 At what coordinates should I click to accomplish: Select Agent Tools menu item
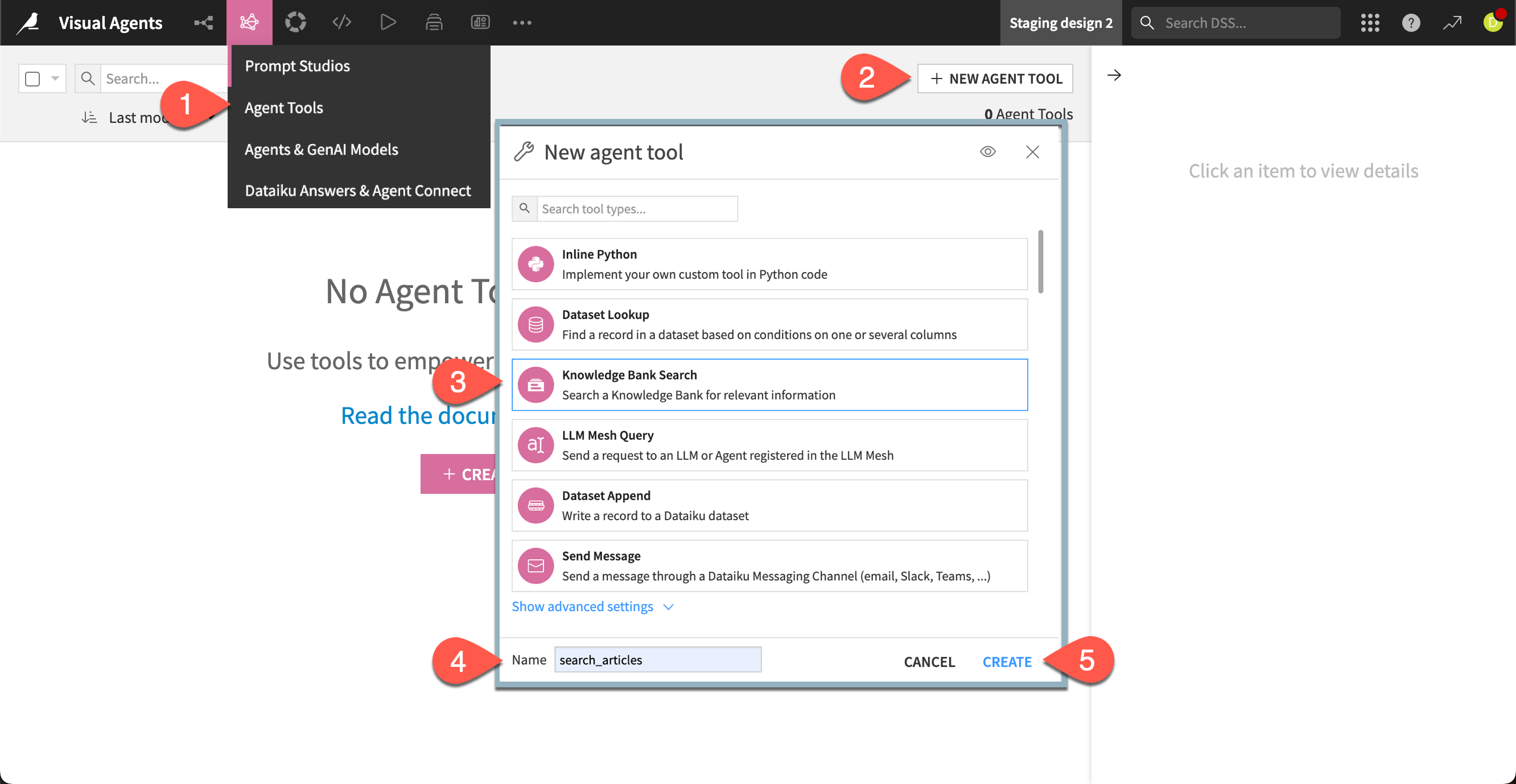[x=283, y=108]
